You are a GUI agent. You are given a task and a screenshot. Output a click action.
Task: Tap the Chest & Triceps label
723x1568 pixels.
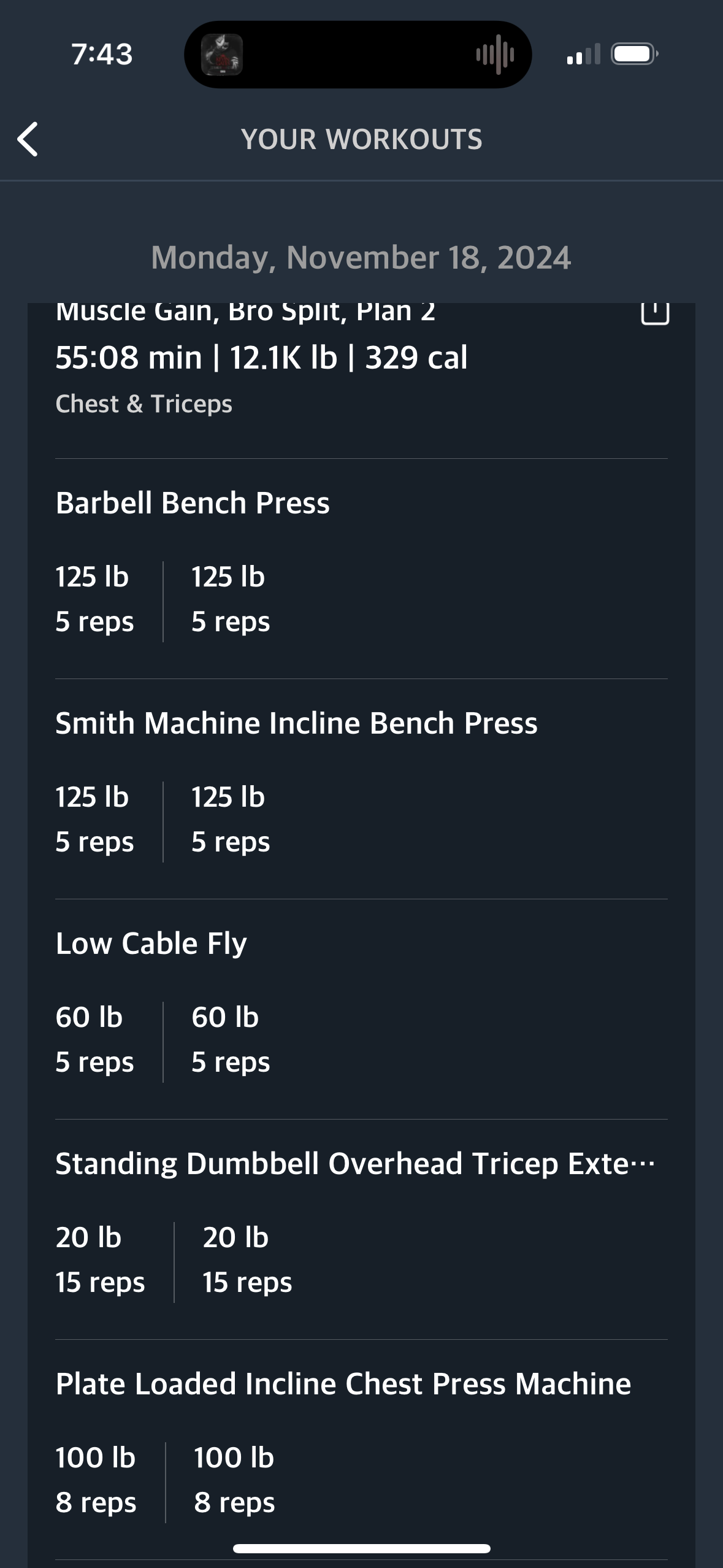pos(143,404)
